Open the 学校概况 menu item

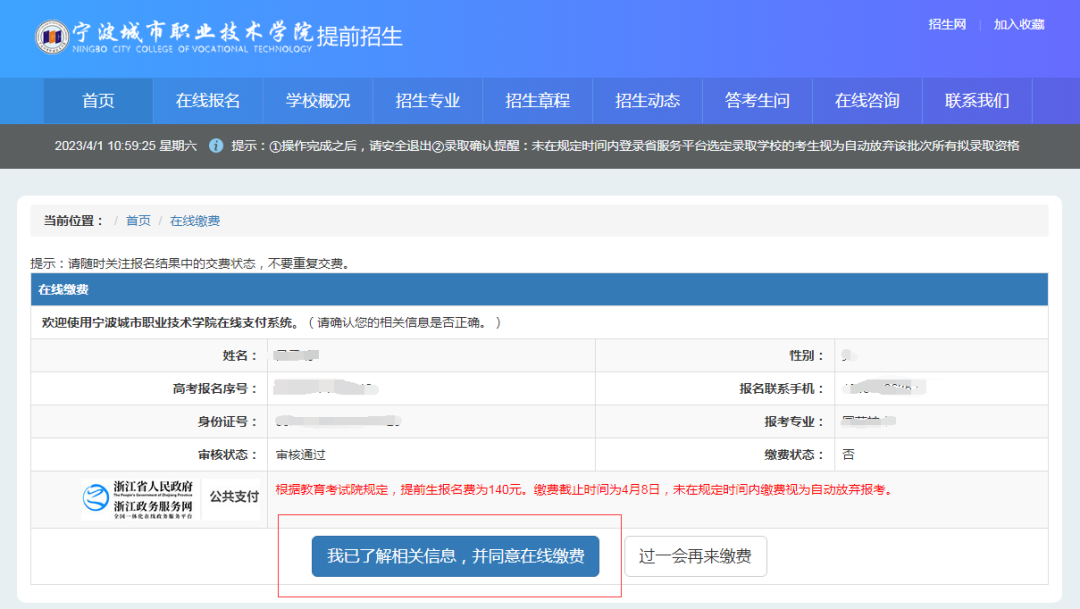click(318, 101)
